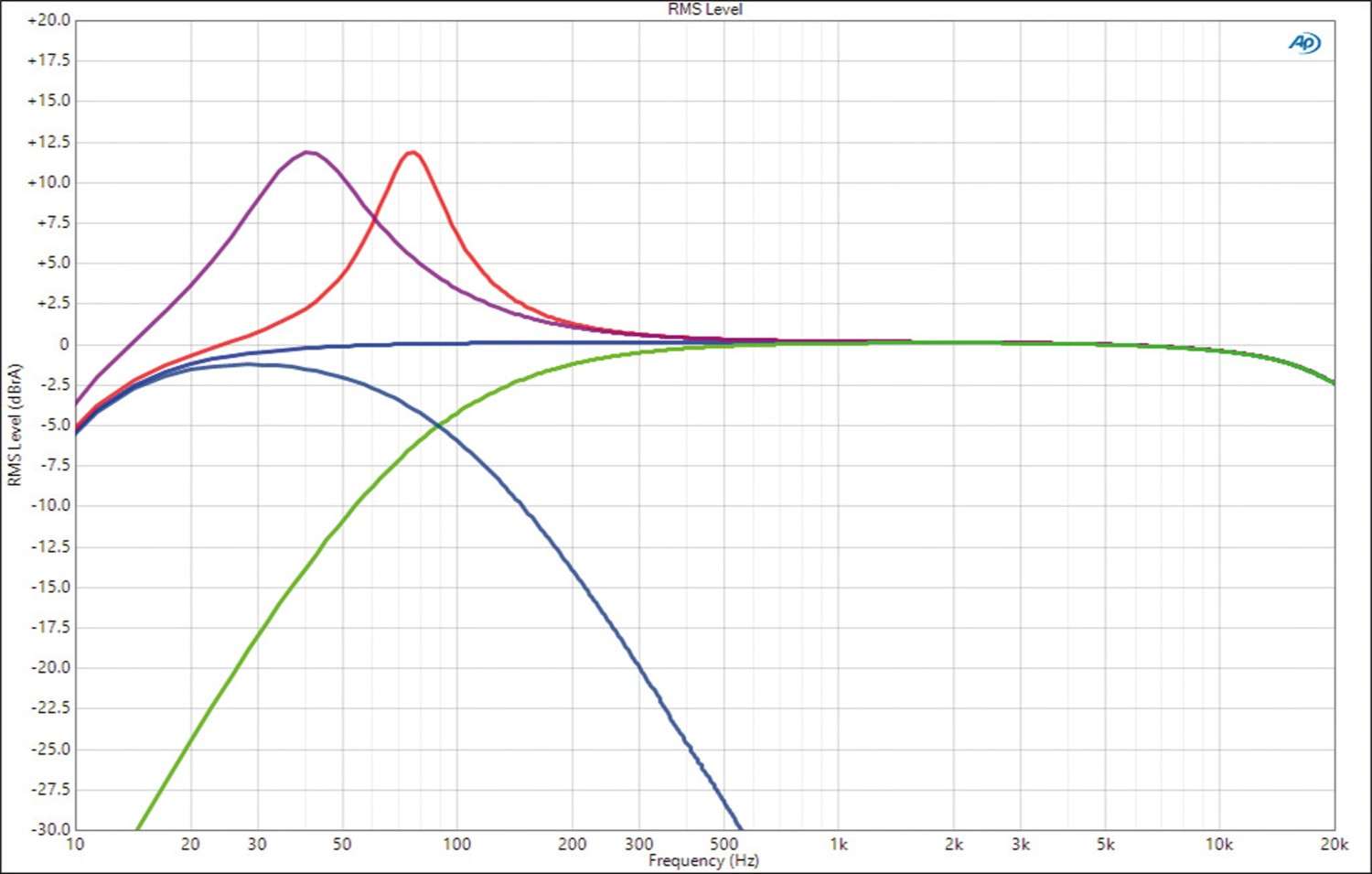Select the Frequency (Hz) axis label
Viewport: 1372px width, 874px height.
[703, 860]
